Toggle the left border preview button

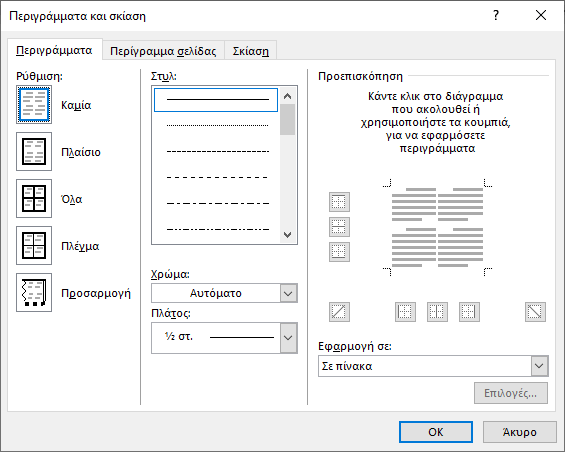(405, 312)
